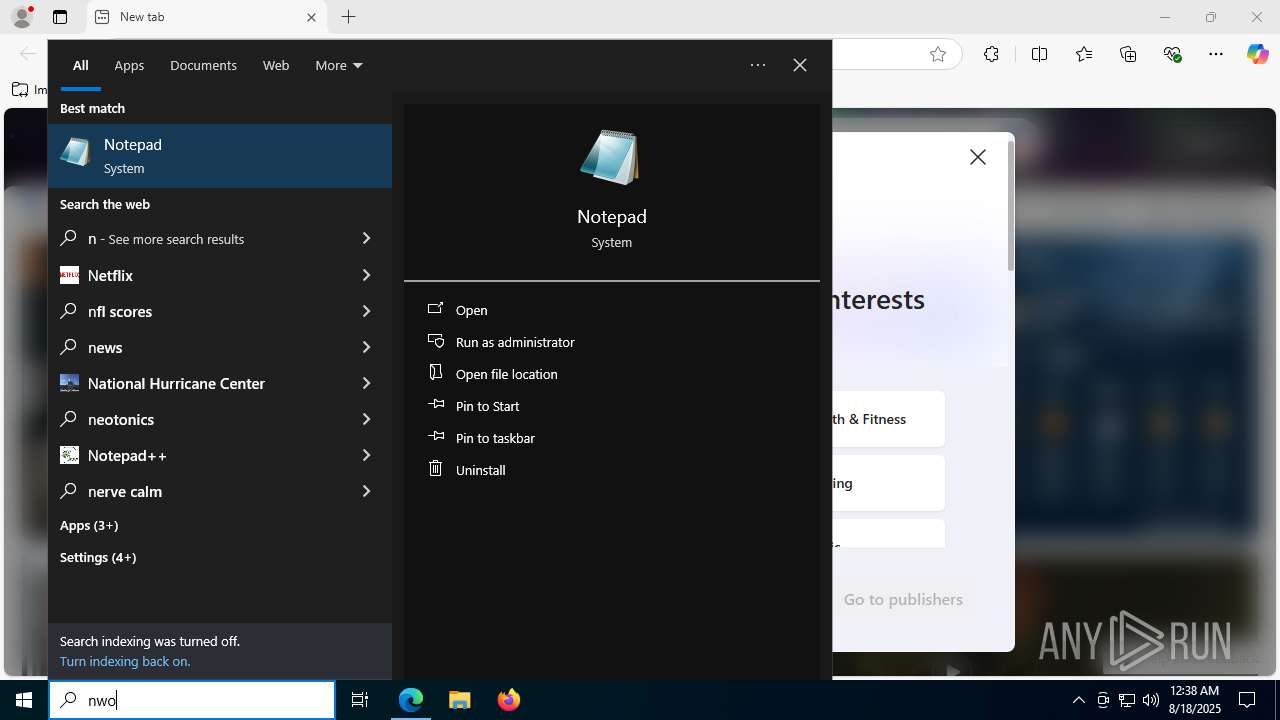Click the volume speaker tray icon
The width and height of the screenshot is (1280, 720).
[1150, 700]
